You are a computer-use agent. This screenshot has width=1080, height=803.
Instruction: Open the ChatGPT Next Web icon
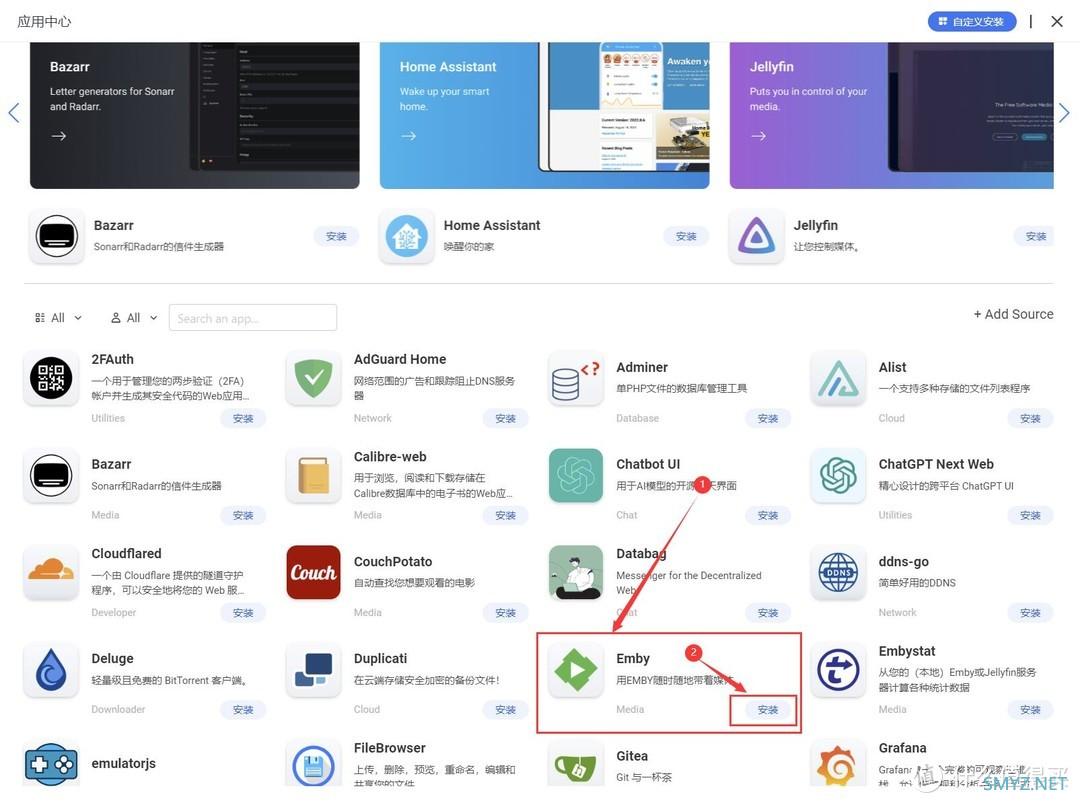tap(838, 475)
